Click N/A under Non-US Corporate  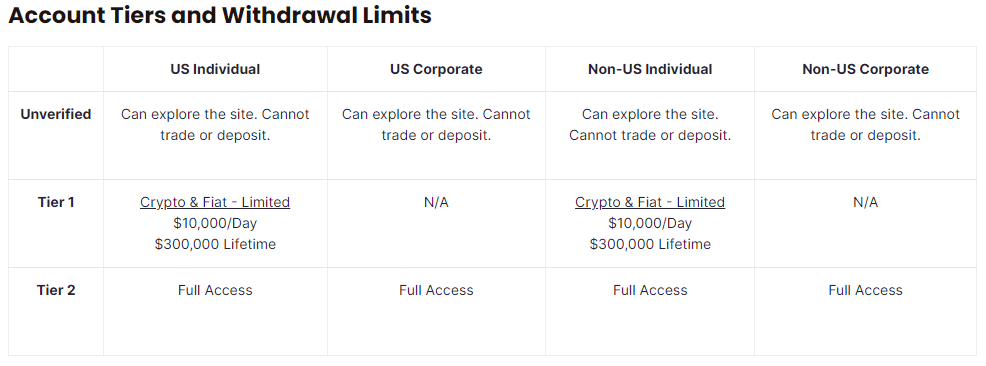click(x=865, y=202)
